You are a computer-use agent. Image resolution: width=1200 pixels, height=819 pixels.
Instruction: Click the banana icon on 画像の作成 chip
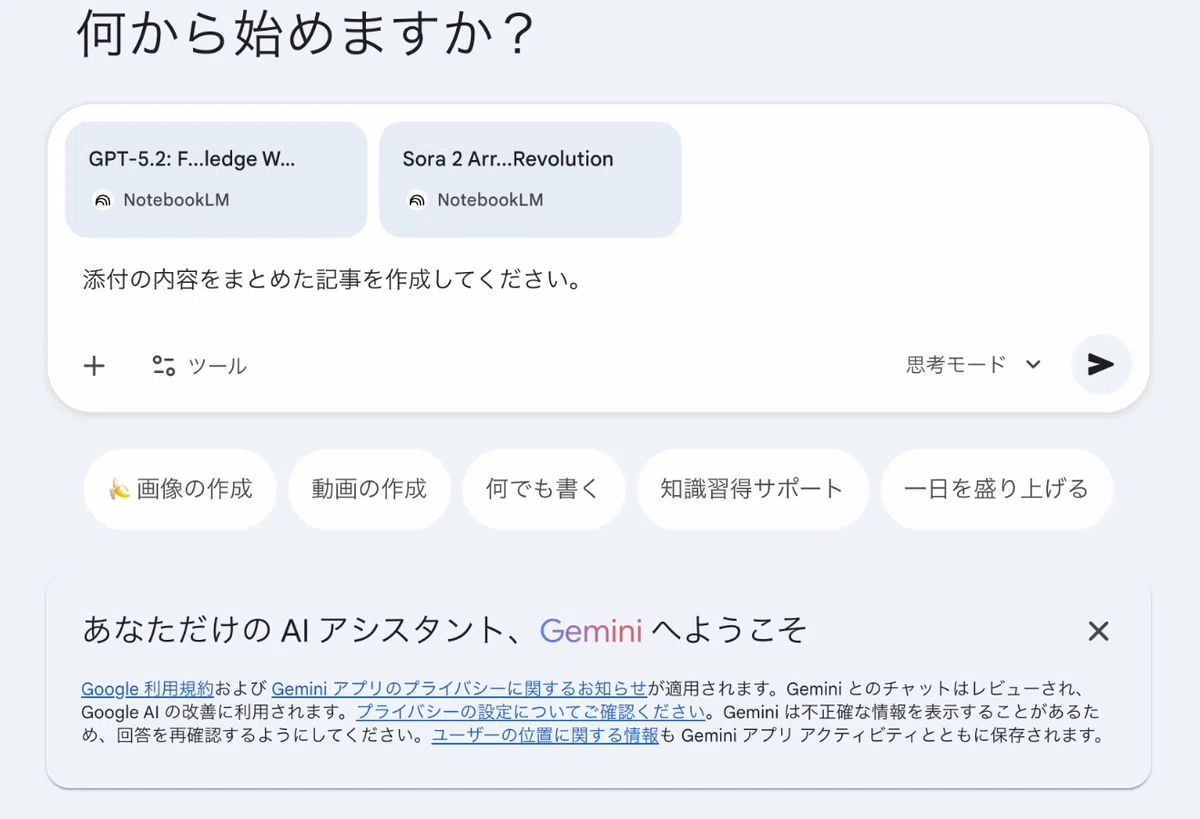coord(119,489)
